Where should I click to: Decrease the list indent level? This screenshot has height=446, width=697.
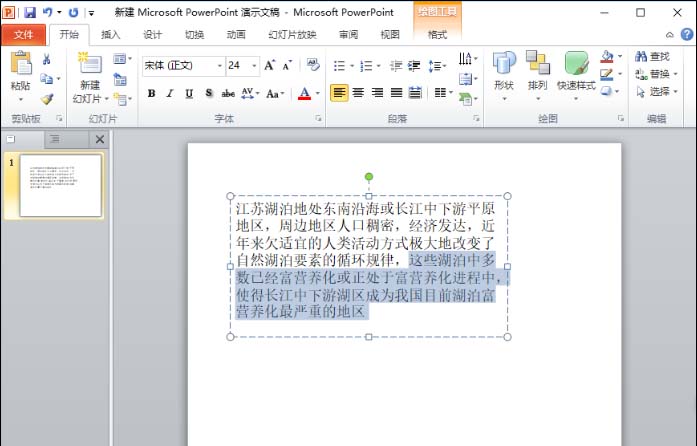(x=396, y=66)
